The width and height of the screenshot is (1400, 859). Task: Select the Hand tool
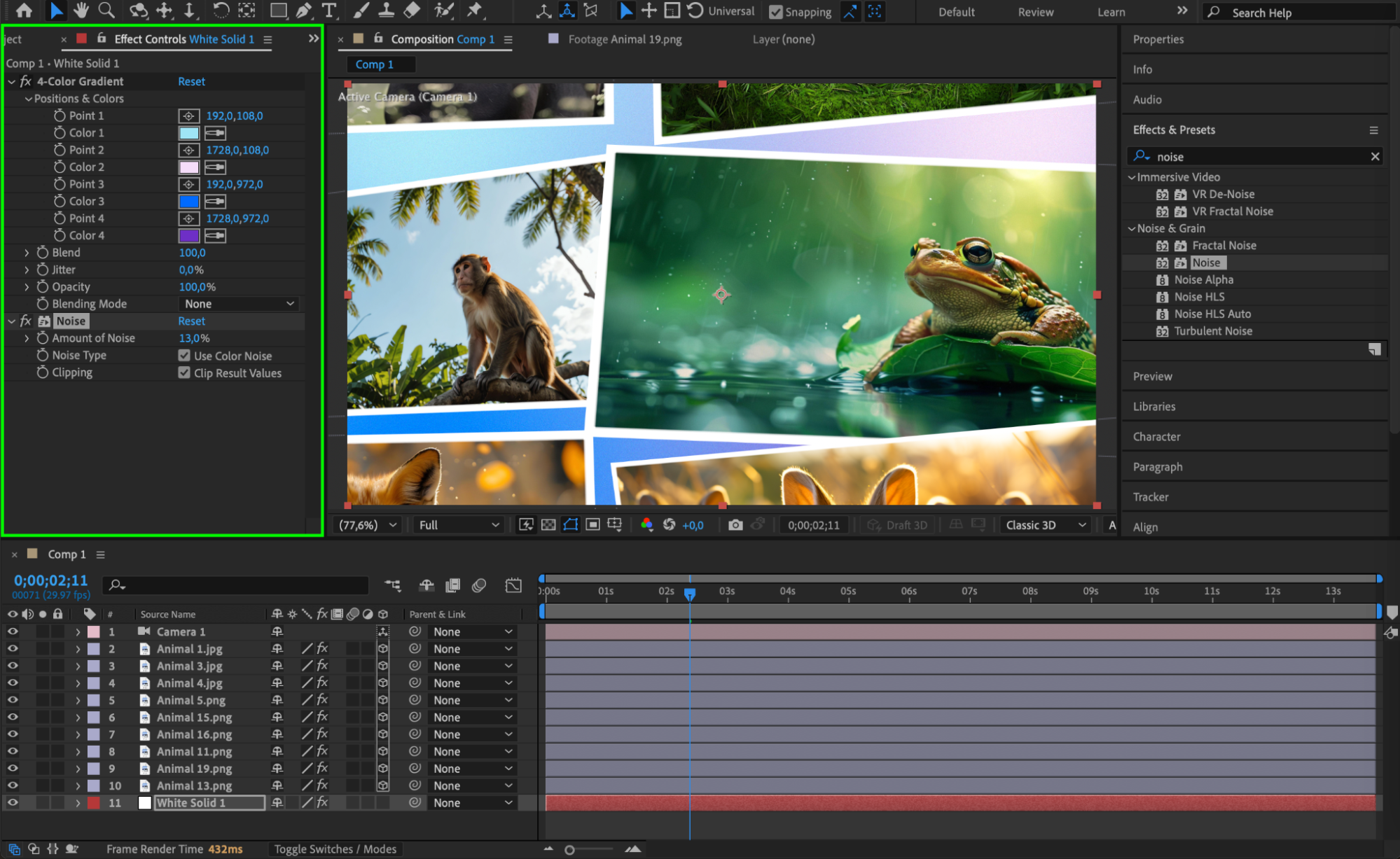(81, 10)
